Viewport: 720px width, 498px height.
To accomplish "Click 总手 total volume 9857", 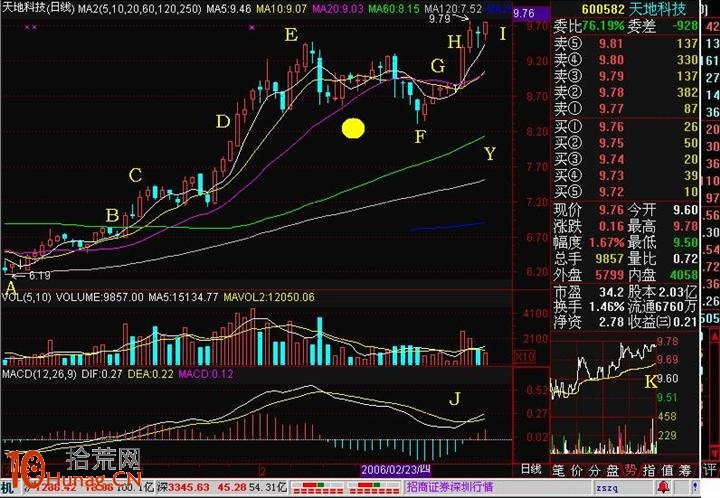I will [x=610, y=259].
